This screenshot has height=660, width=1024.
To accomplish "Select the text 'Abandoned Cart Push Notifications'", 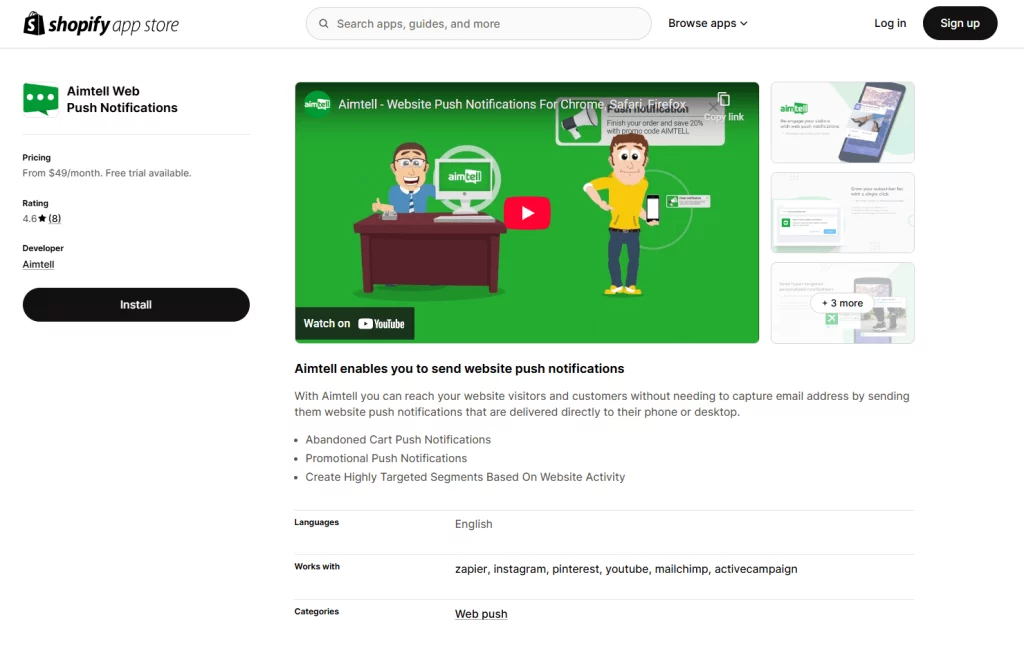I will coord(398,440).
